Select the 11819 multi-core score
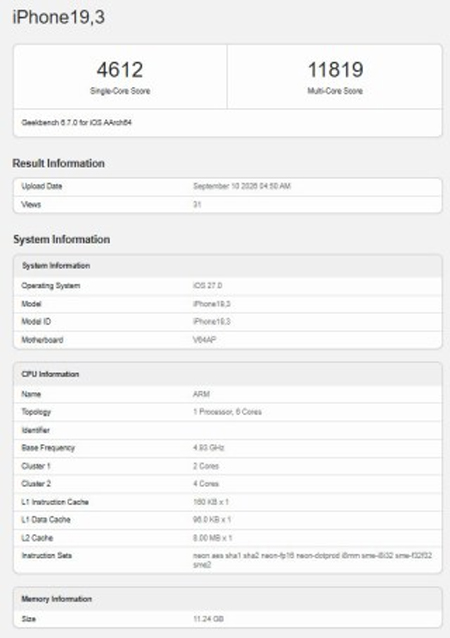The image size is (450, 638). pyautogui.click(x=335, y=70)
